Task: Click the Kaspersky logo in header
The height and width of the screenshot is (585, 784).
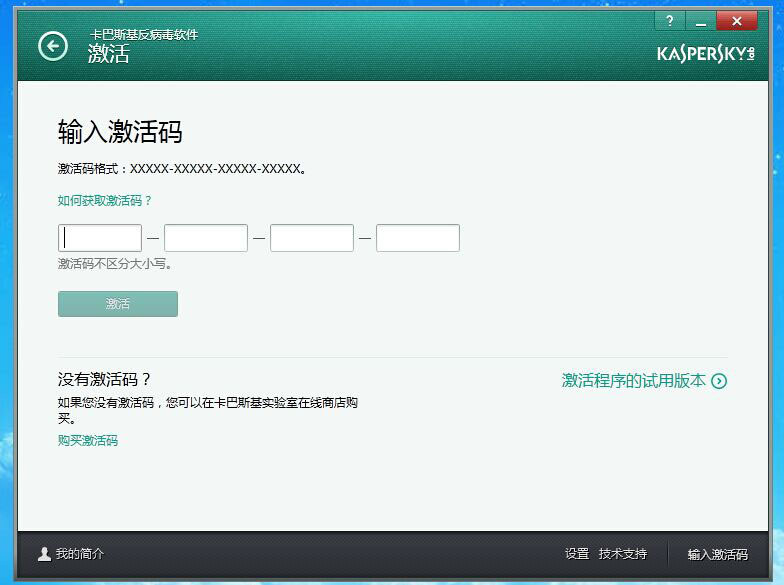Action: click(x=705, y=53)
